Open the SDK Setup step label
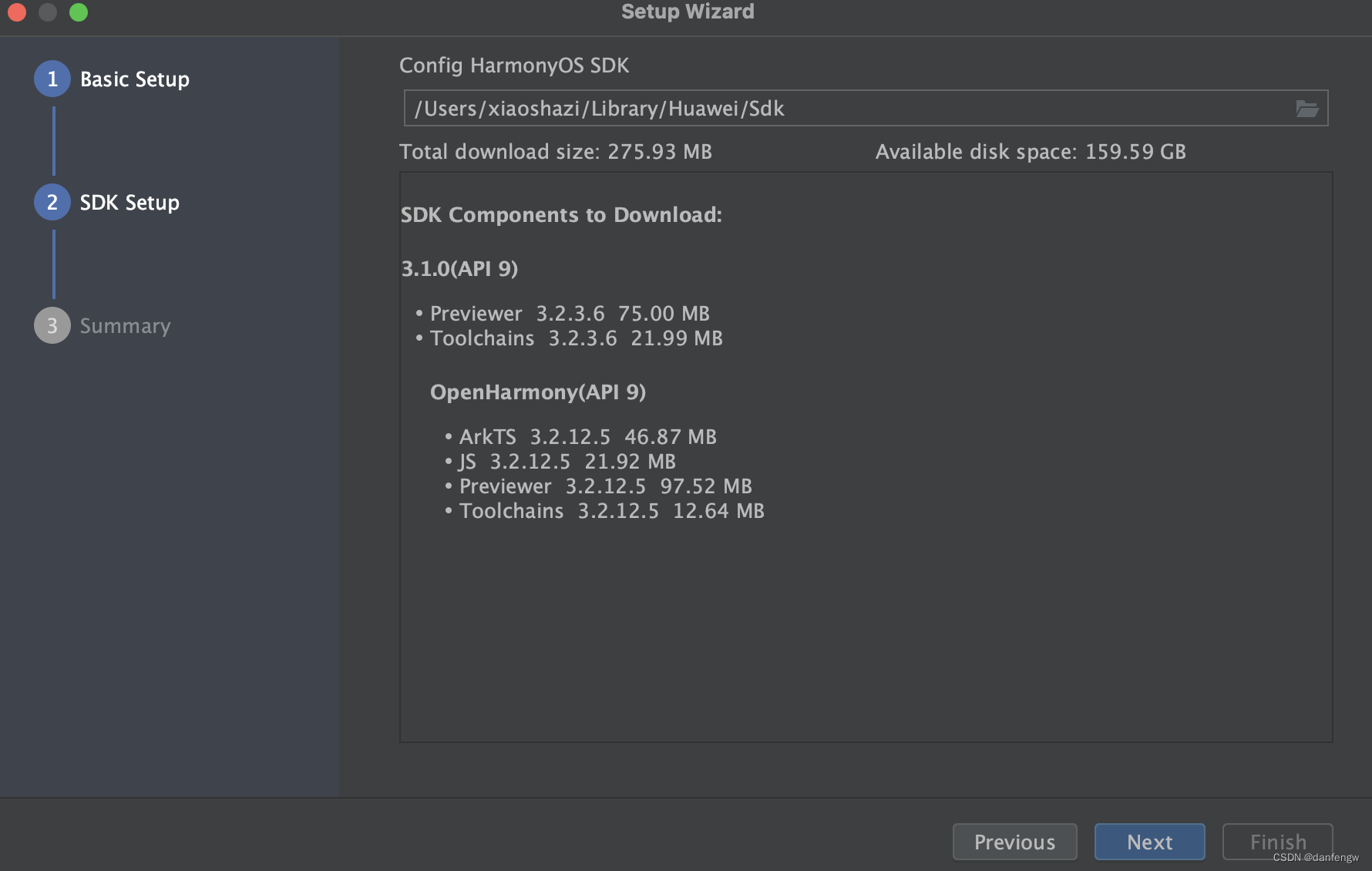 pyautogui.click(x=129, y=203)
